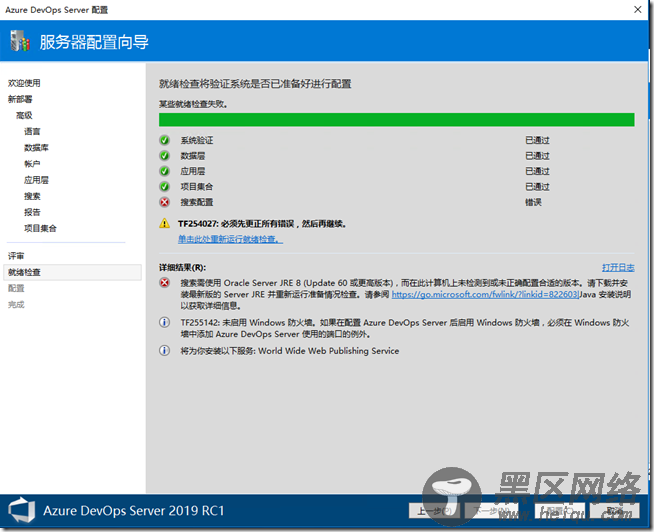Click the 数据层 check row label

click(193, 156)
